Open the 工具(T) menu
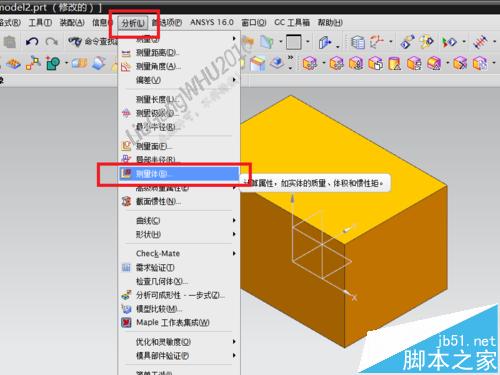 coord(40,23)
